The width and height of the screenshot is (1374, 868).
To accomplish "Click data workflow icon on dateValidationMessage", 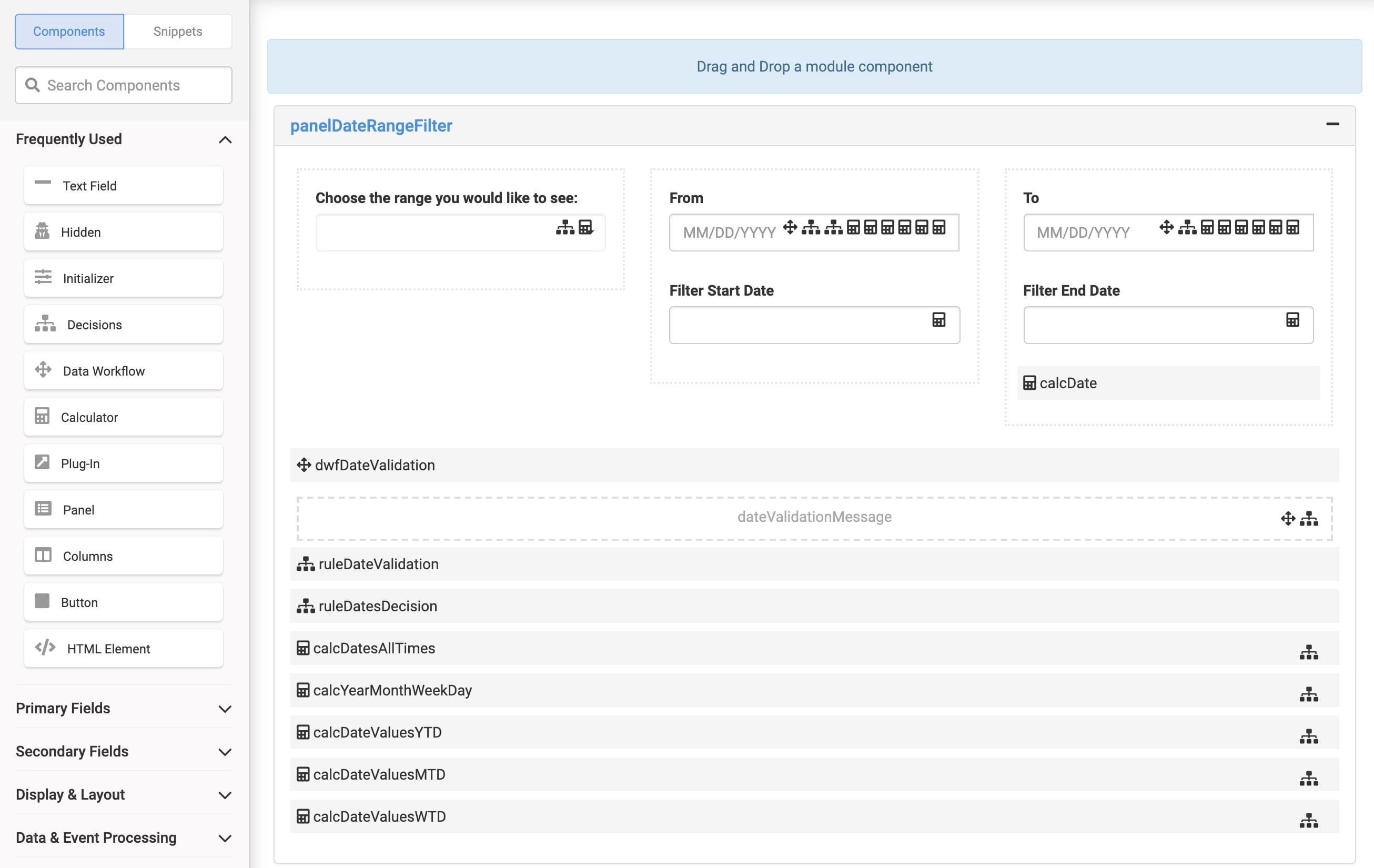I will pyautogui.click(x=1288, y=519).
